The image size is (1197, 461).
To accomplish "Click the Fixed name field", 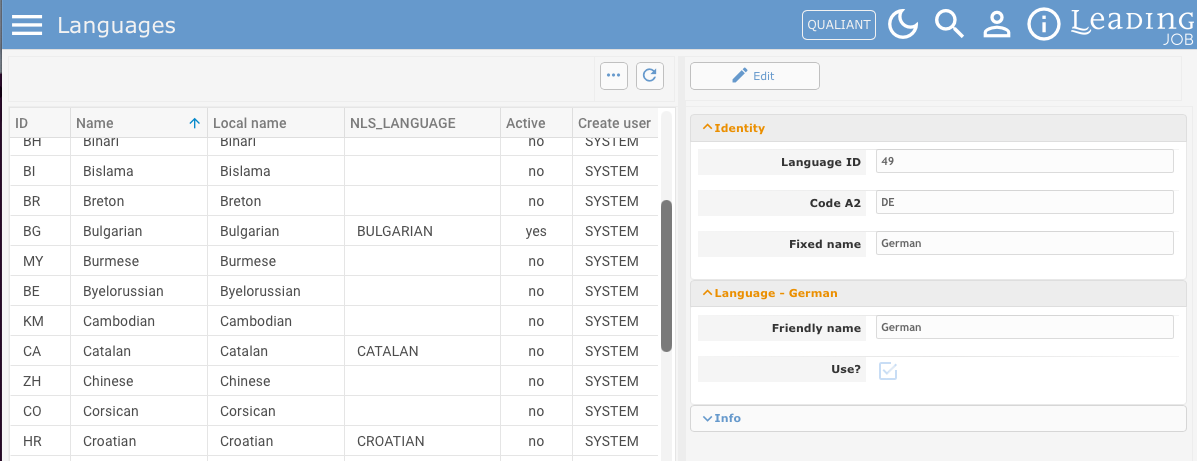I will point(1024,243).
